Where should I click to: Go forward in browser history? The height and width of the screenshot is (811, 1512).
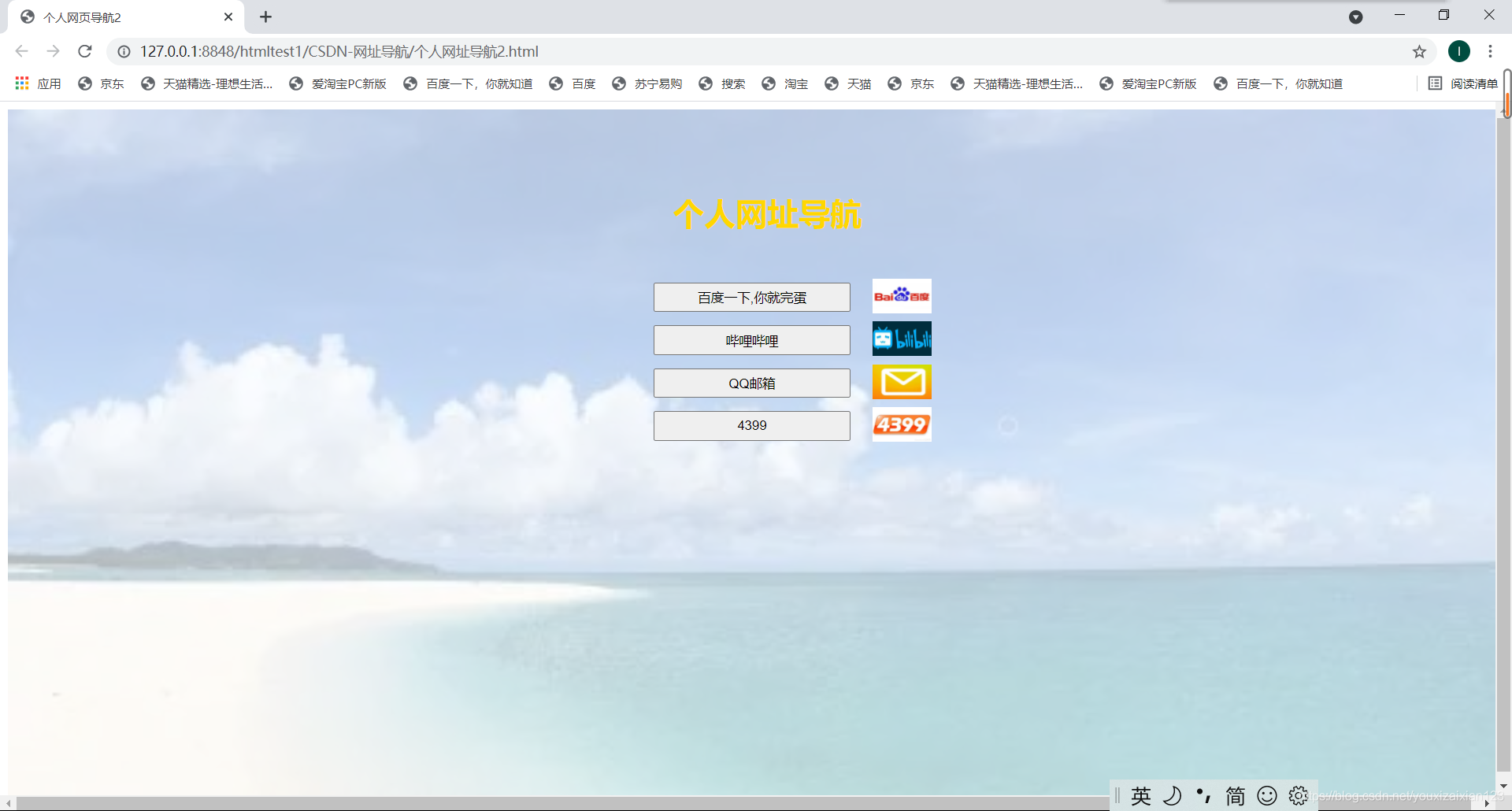pos(53,51)
